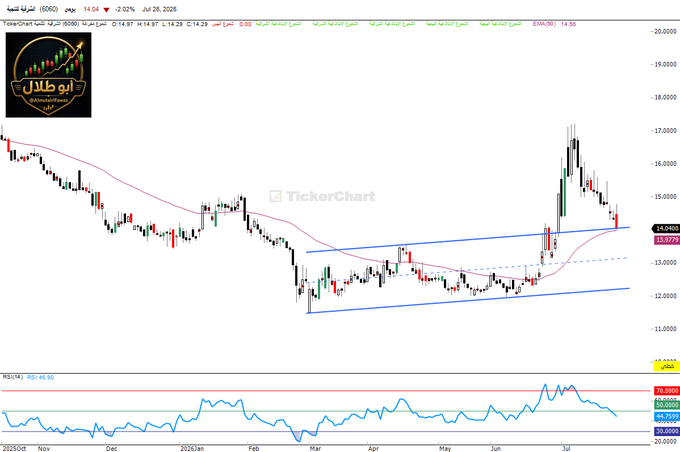This screenshot has height=452, width=680.
Task: Click the Dec label on time axis
Action: click(x=111, y=449)
